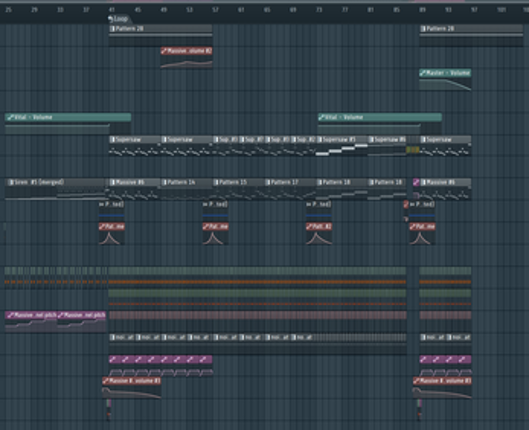Click bar 57 on the timeline ruler

pos(215,10)
